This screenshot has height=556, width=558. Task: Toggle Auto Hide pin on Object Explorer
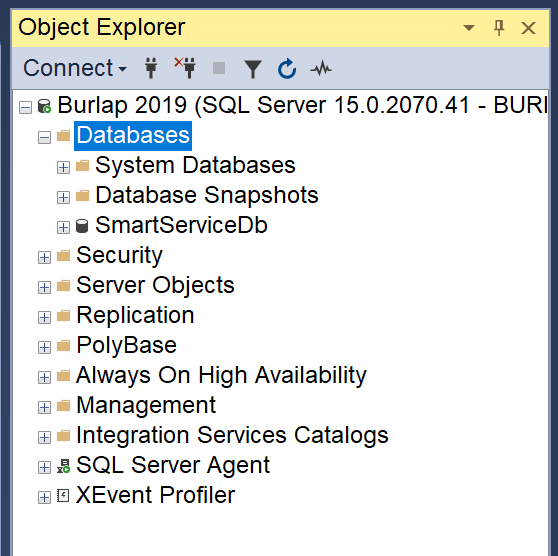tap(499, 28)
